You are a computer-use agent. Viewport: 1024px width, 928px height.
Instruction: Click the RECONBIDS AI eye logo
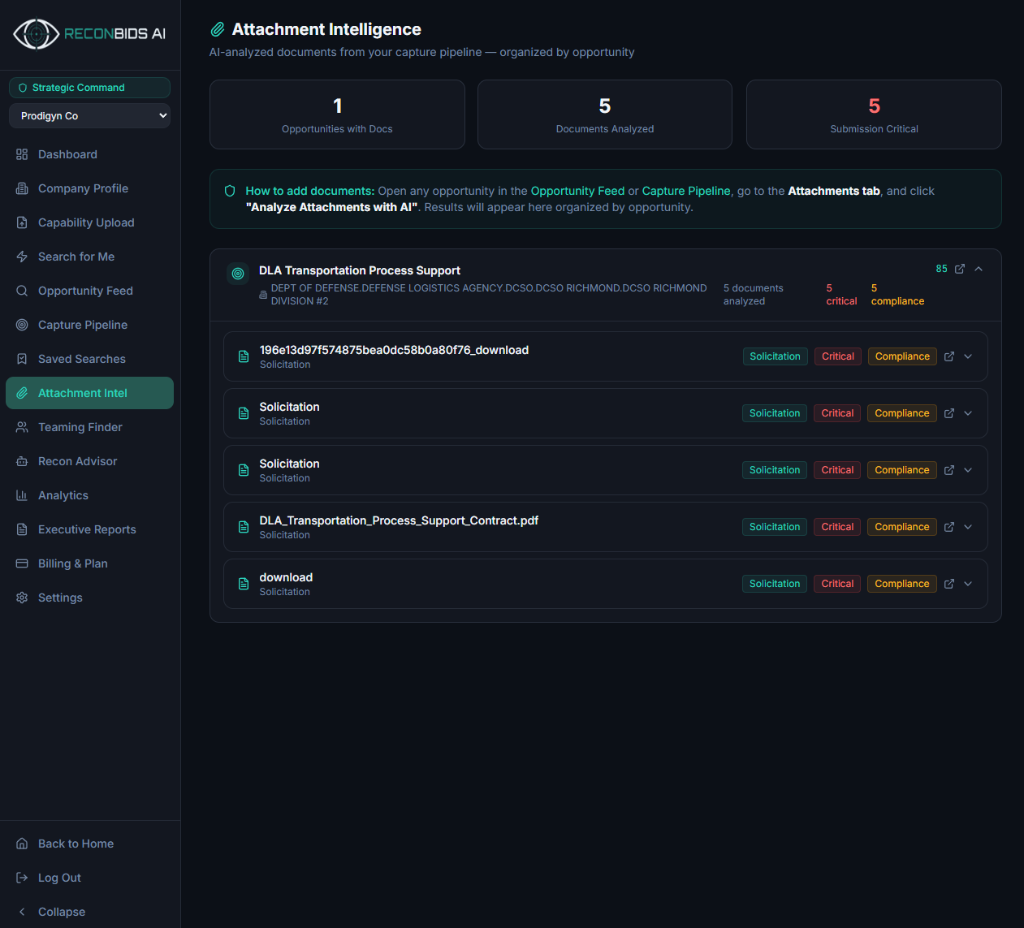click(x=37, y=34)
